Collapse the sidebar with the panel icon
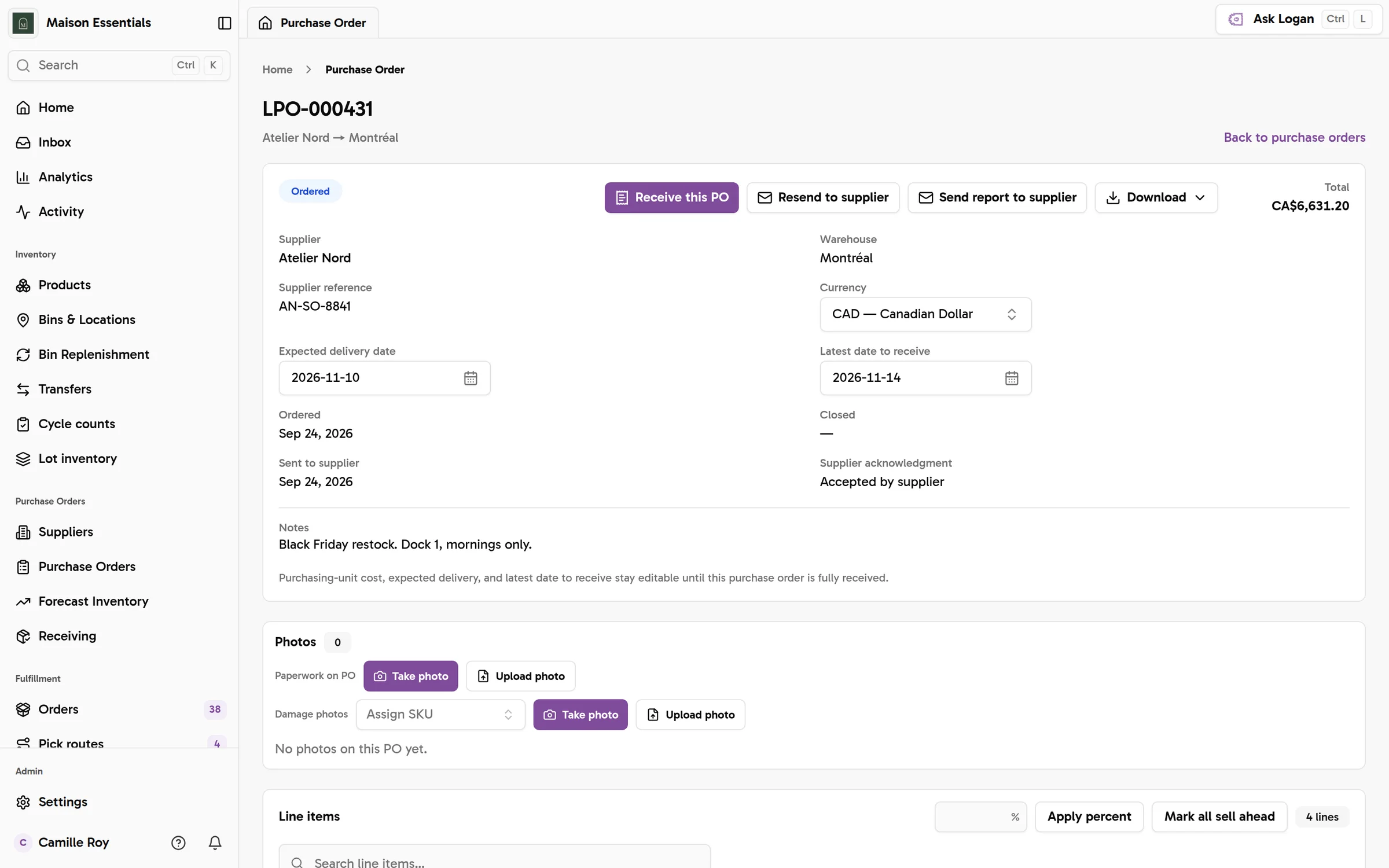The height and width of the screenshot is (868, 1389). pos(225,23)
